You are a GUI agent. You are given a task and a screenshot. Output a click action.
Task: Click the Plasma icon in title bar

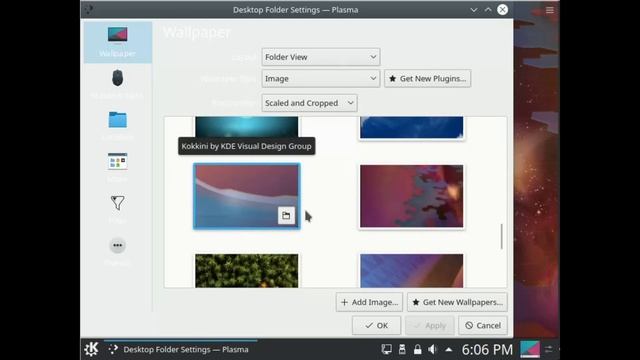[x=89, y=9]
